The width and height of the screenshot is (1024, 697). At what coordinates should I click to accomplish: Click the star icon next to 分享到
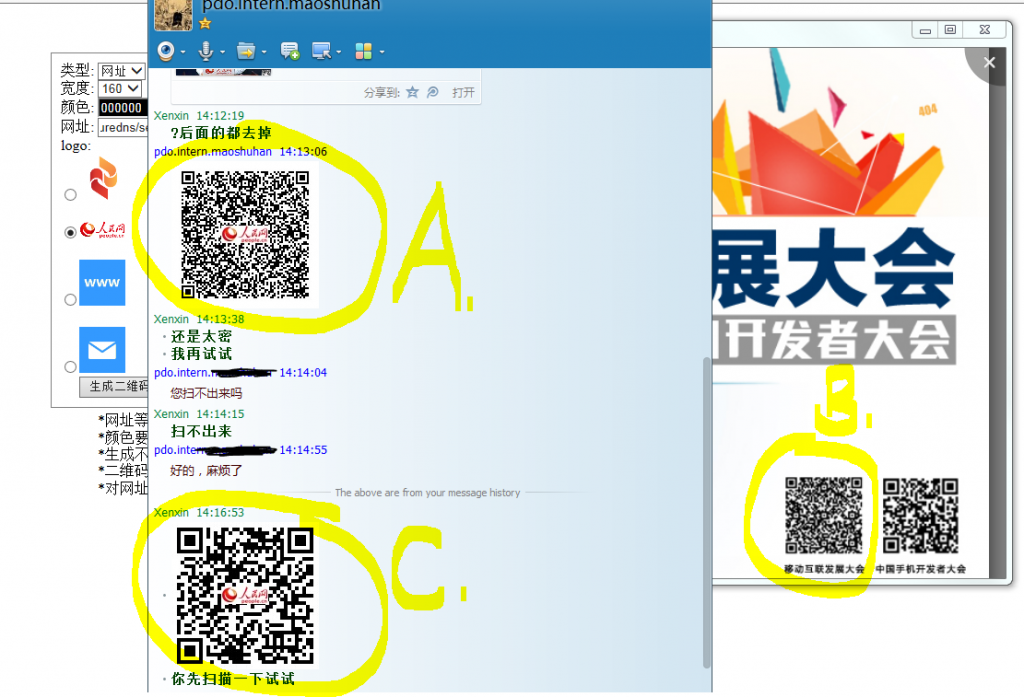point(411,92)
